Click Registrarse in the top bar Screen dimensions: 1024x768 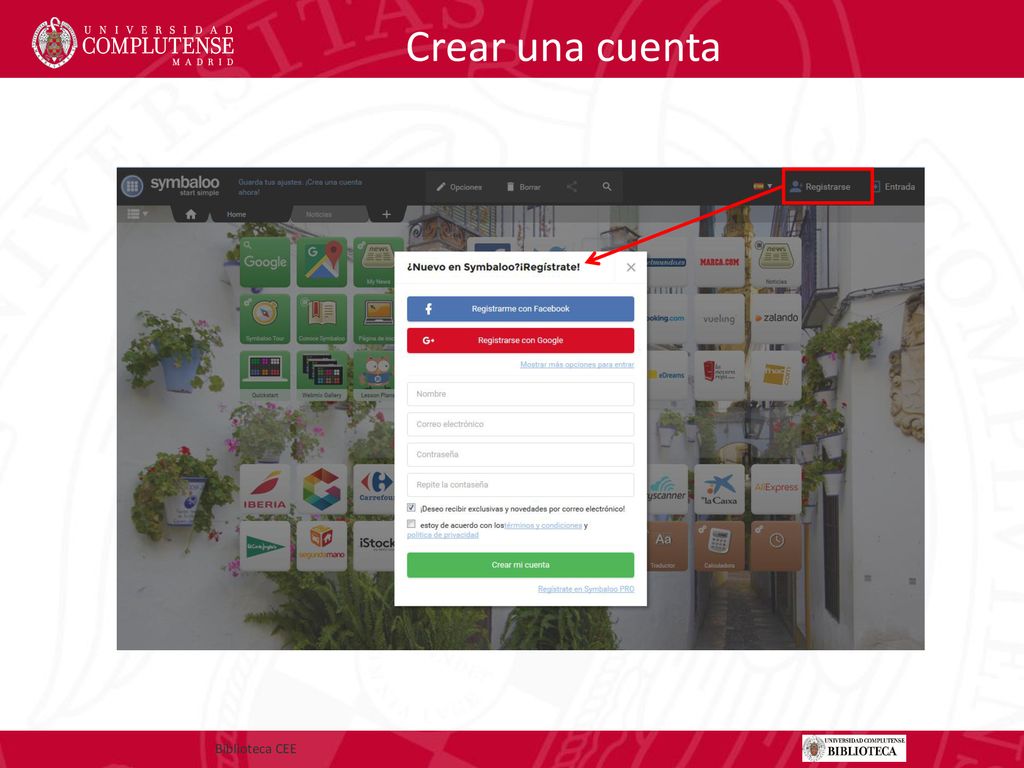pyautogui.click(x=820, y=187)
